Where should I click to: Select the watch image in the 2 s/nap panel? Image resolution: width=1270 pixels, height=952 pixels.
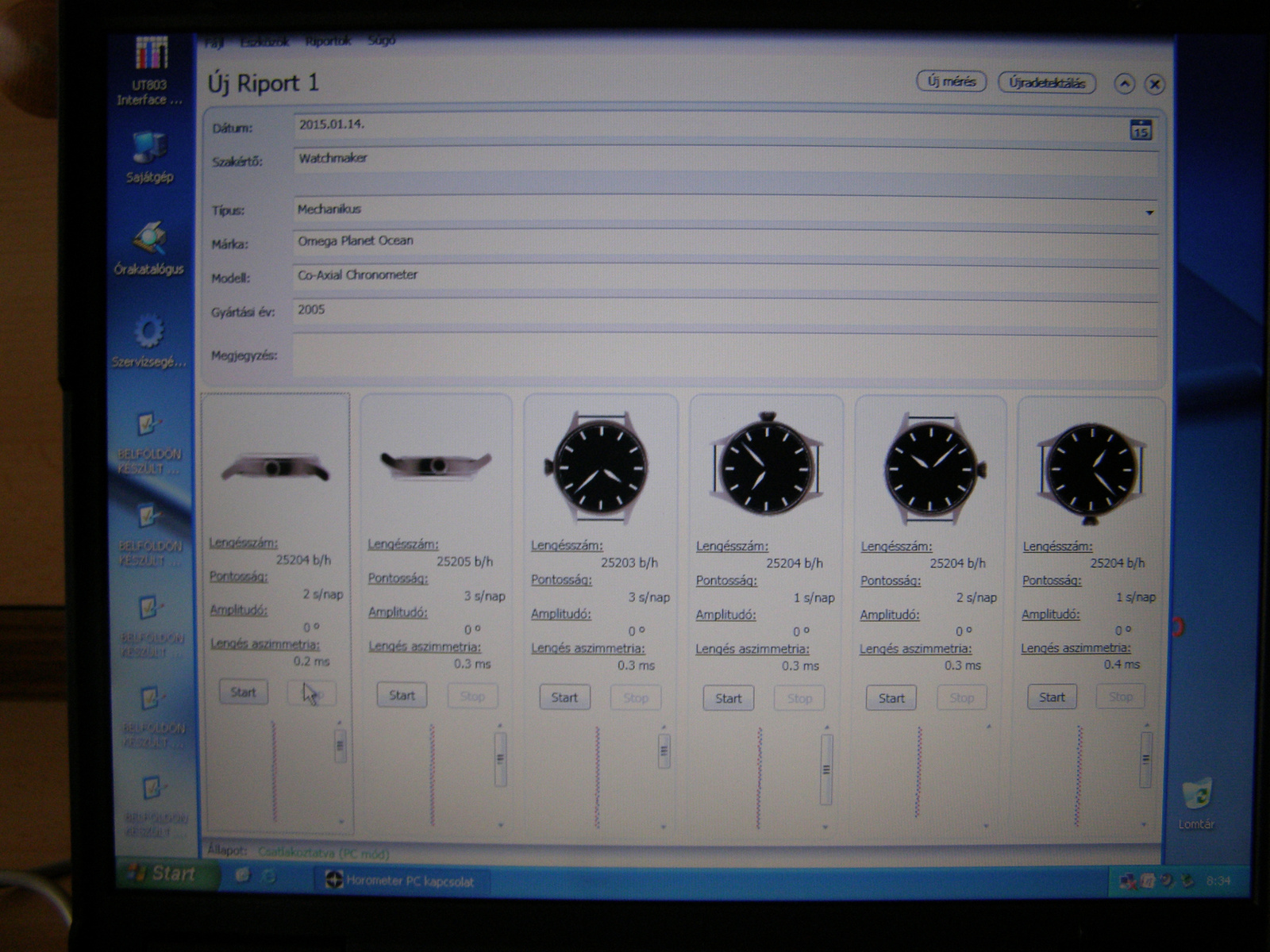click(x=933, y=469)
